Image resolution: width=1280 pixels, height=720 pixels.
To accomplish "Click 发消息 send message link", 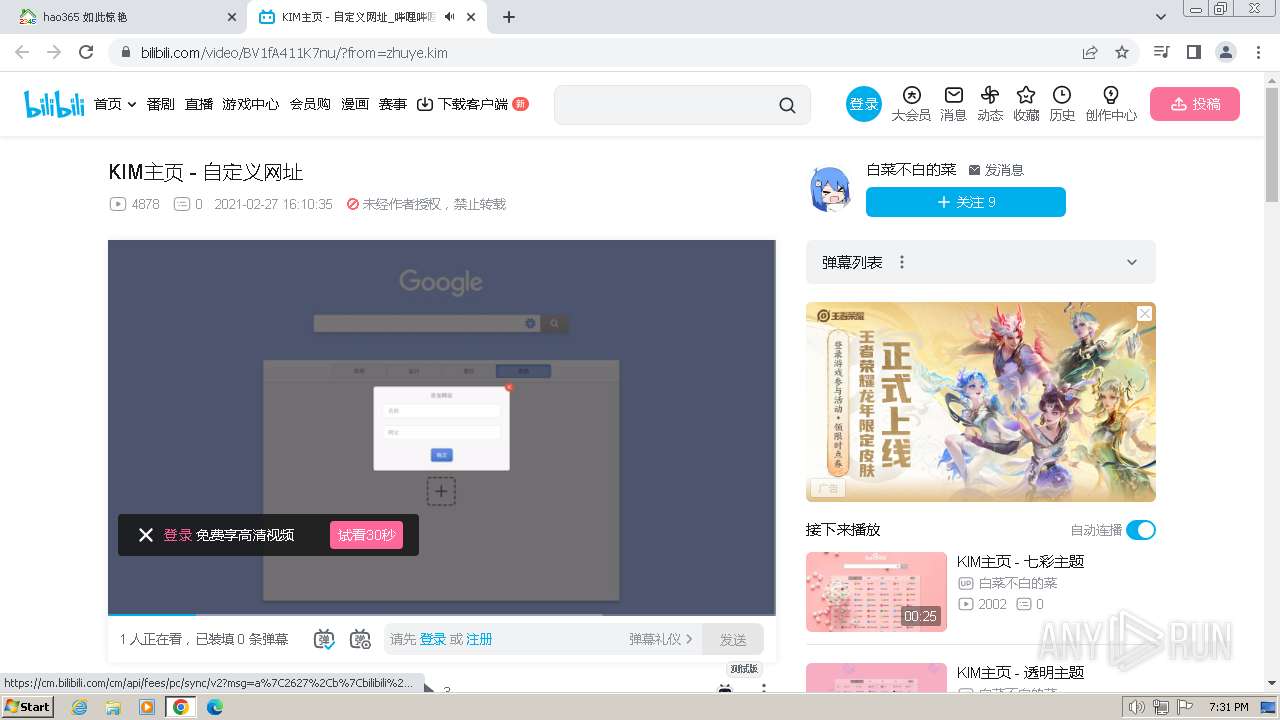I will tap(996, 170).
